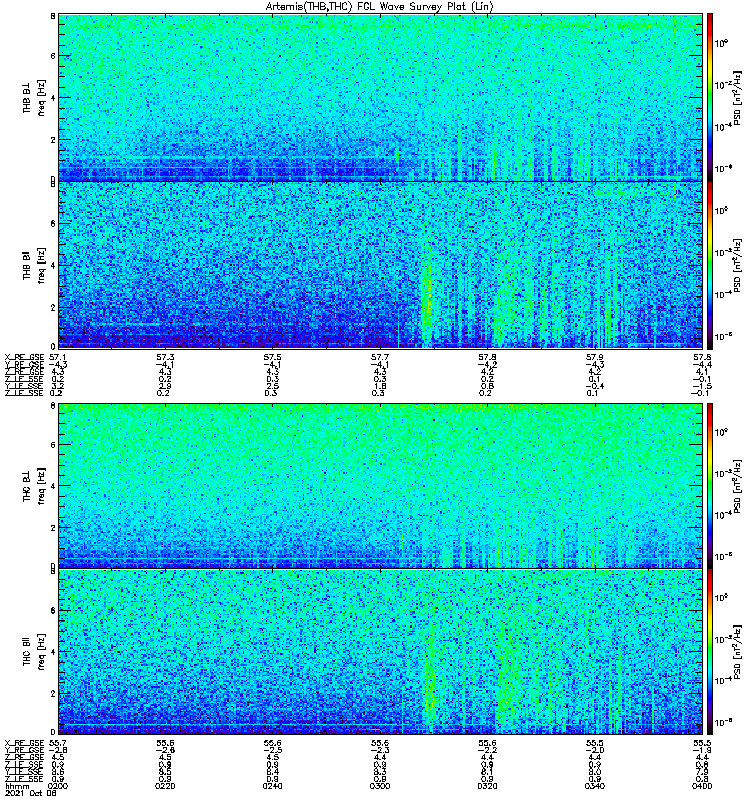Click the THB X position value "57.1"
Viewport: 750px width, 800px height.
coord(57,357)
